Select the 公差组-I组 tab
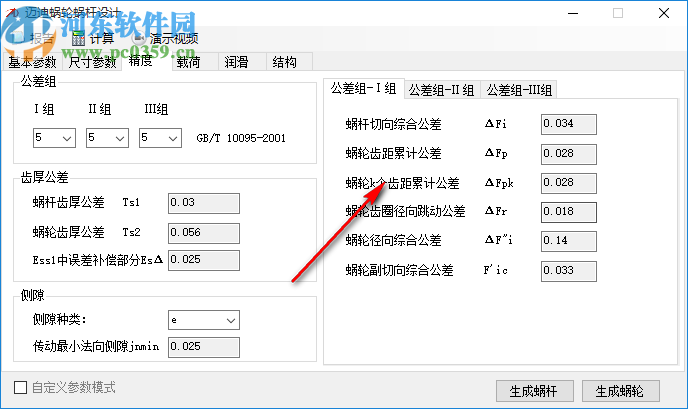 pyautogui.click(x=364, y=88)
